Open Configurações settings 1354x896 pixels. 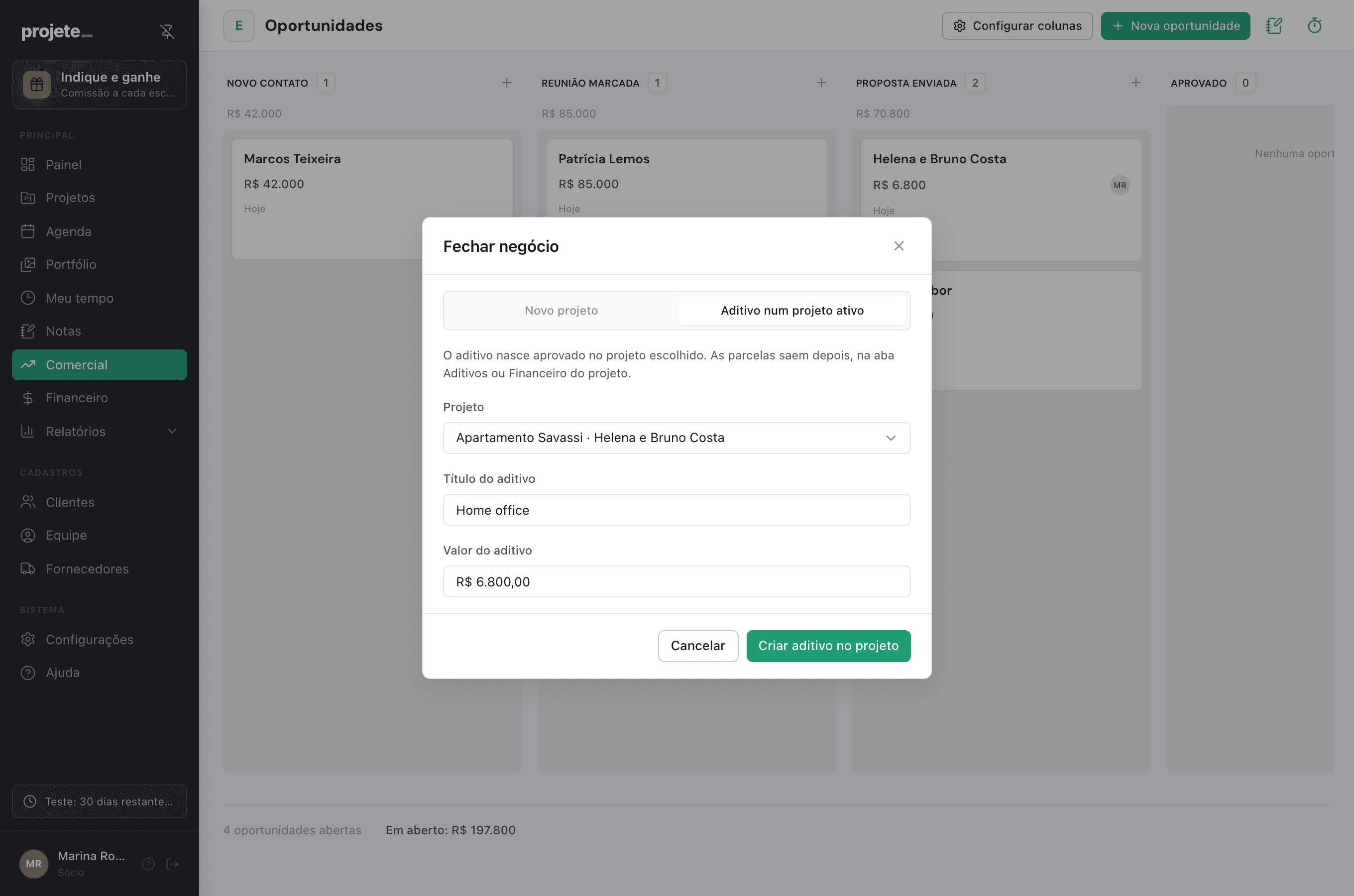[100, 640]
